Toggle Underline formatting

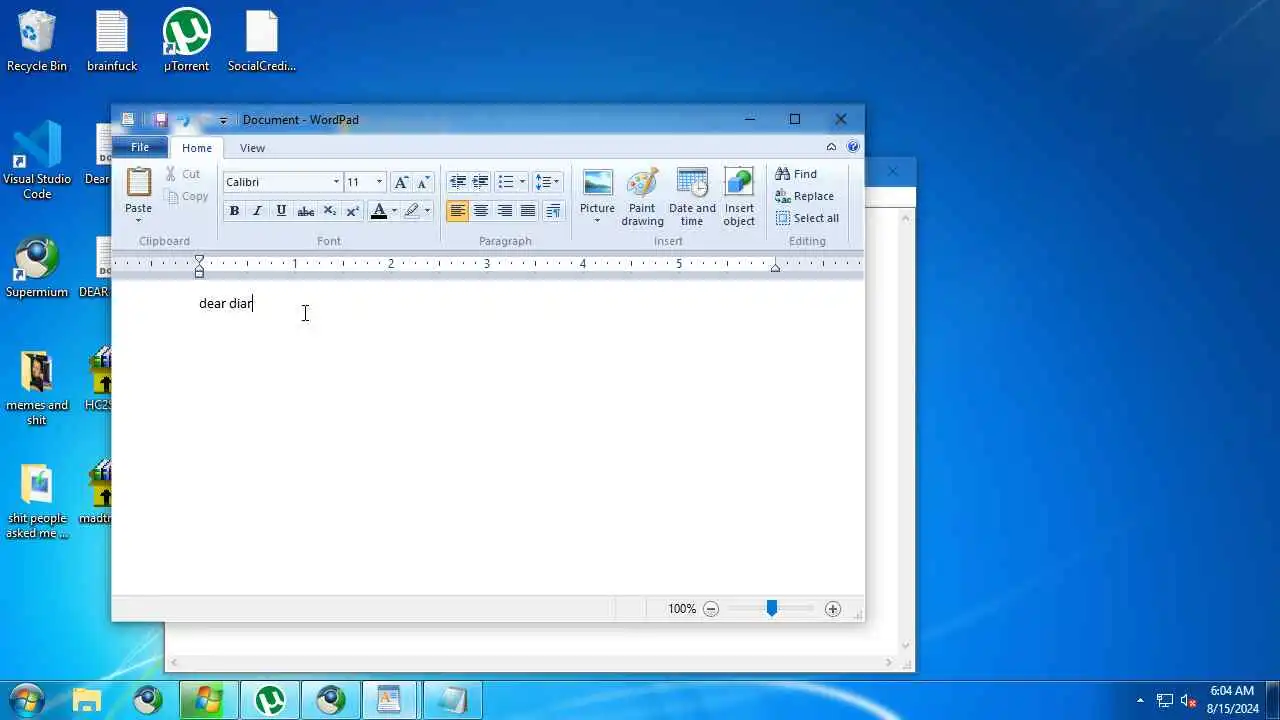(281, 211)
